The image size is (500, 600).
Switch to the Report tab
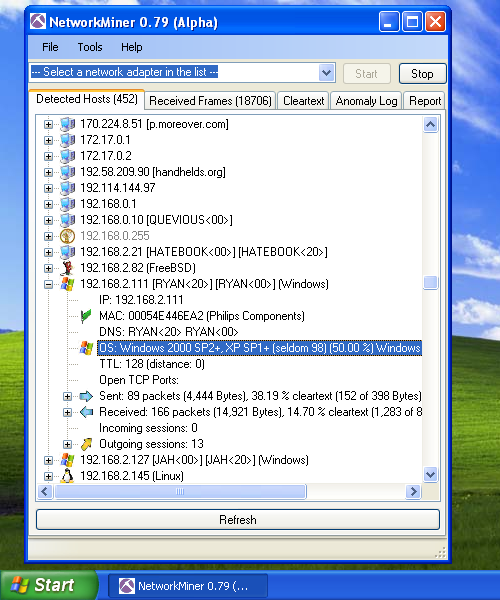(424, 101)
